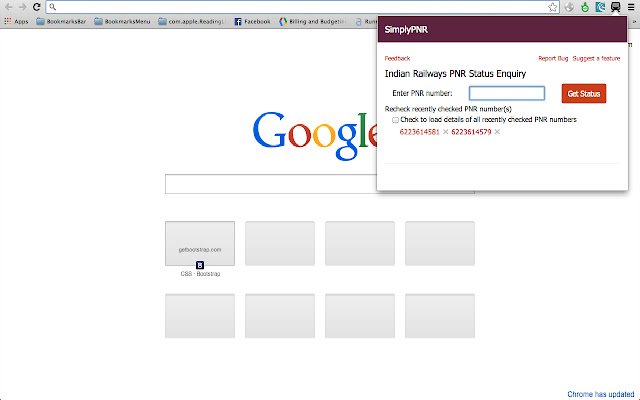Open the Billing and Budgeting bookmark
Image resolution: width=640 pixels, height=400 pixels.
pos(312,21)
